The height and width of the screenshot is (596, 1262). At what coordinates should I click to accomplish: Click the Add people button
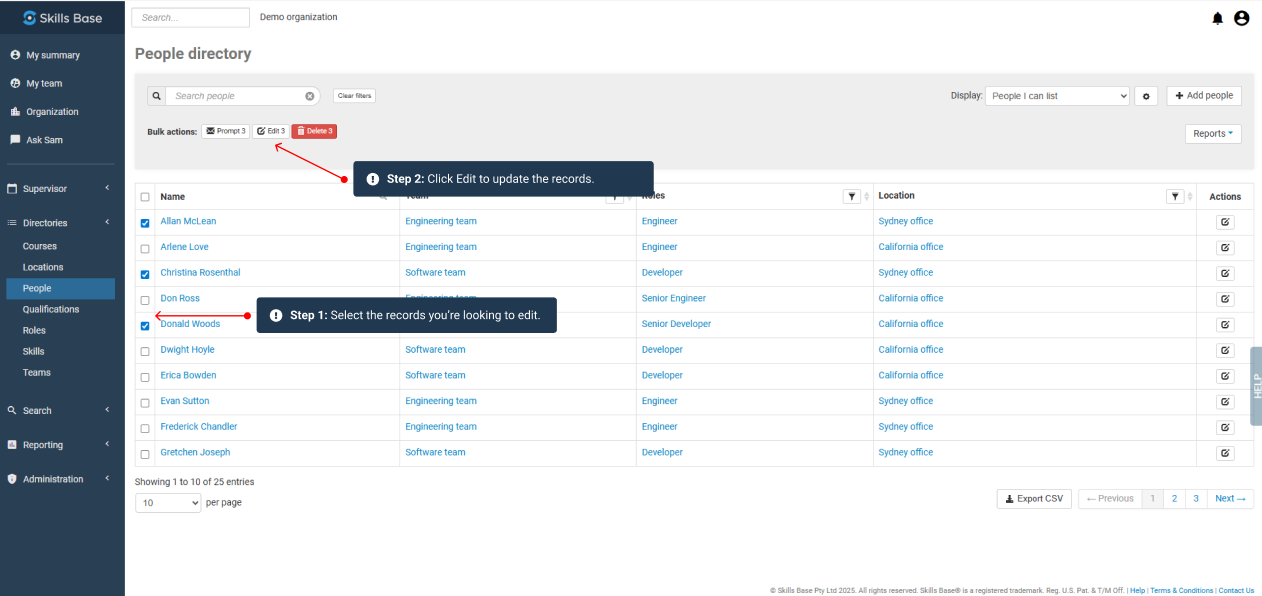tap(1204, 96)
